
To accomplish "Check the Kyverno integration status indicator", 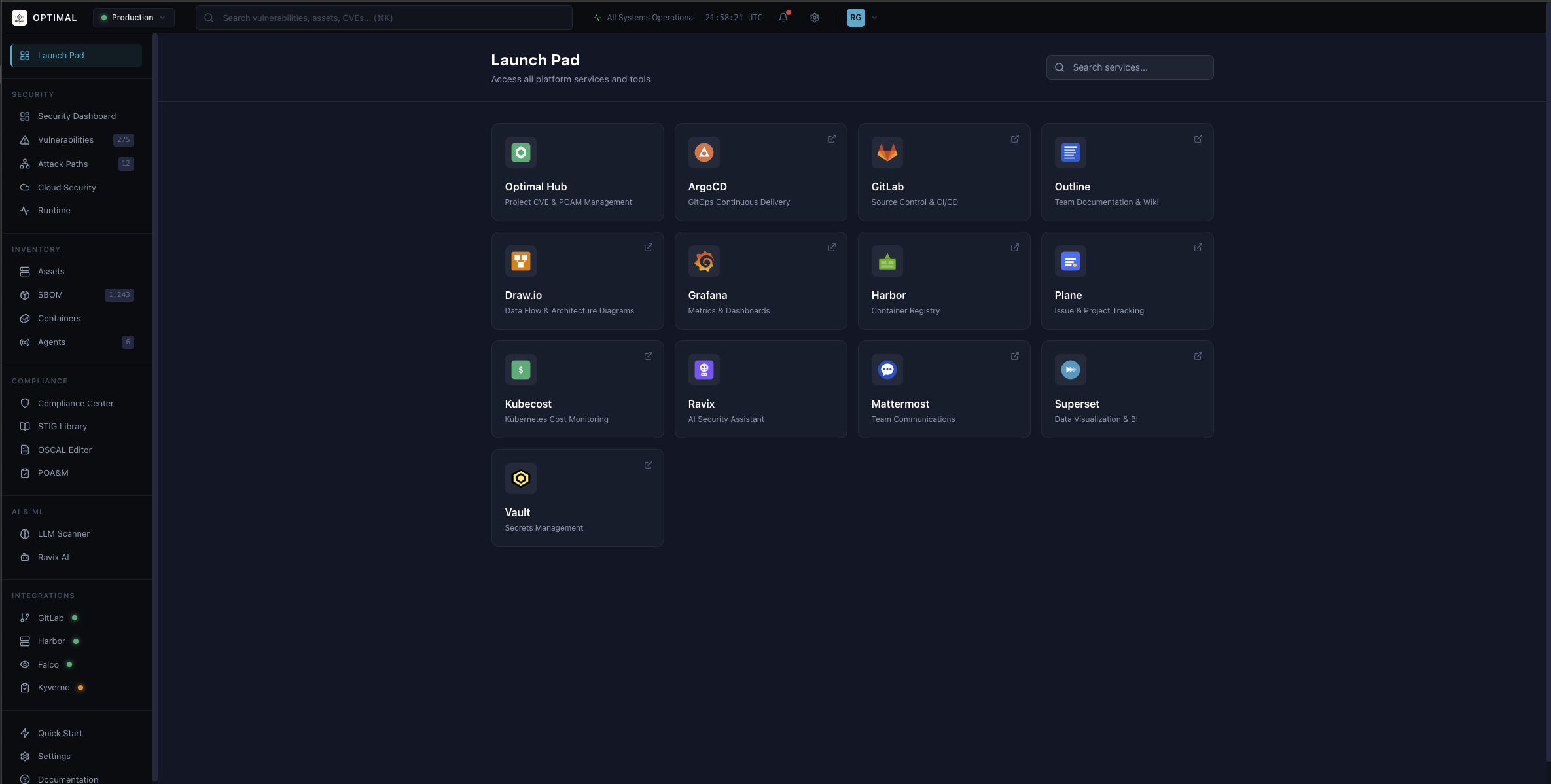I will [x=80, y=688].
